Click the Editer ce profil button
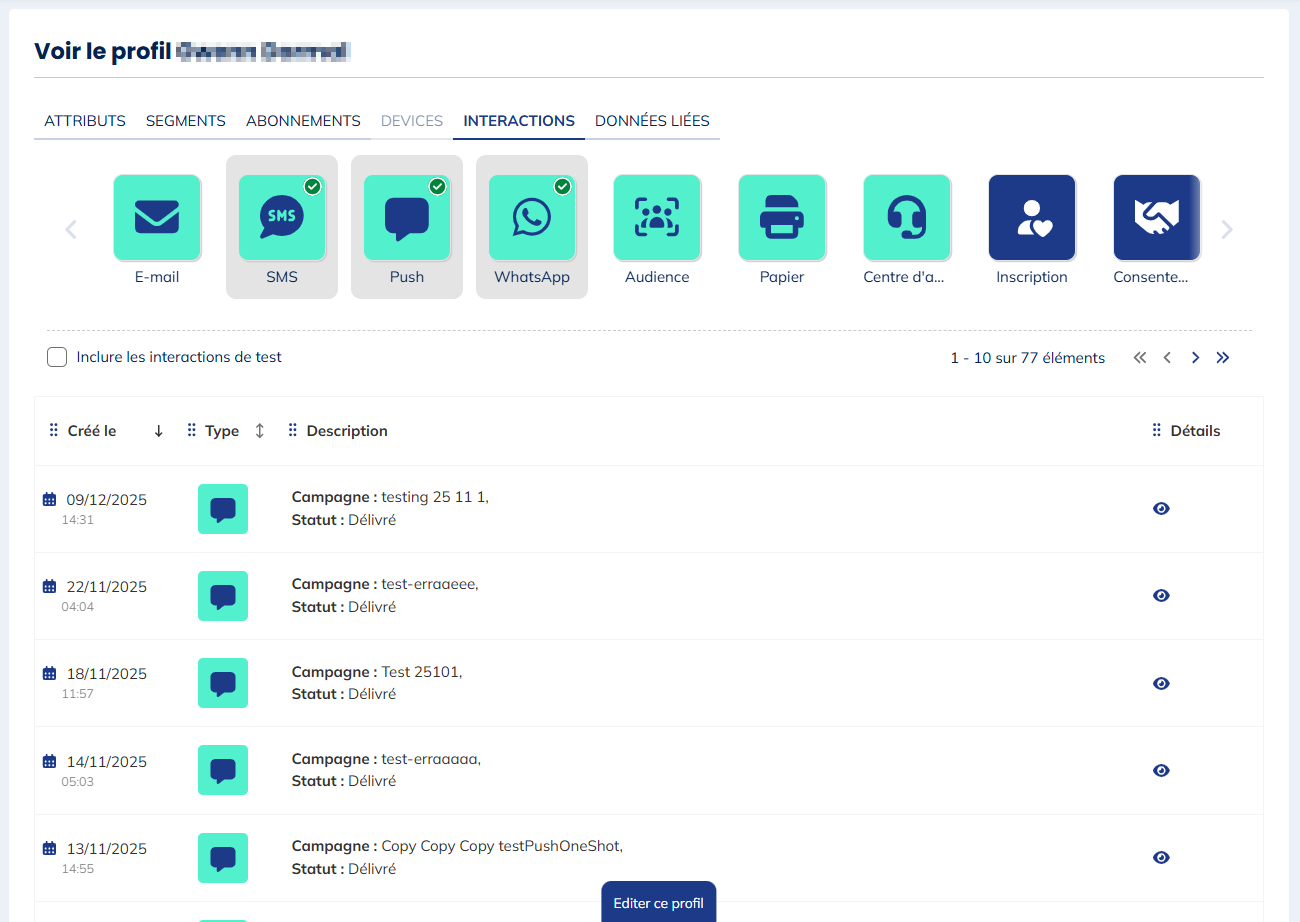Image resolution: width=1300 pixels, height=922 pixels. pyautogui.click(x=658, y=903)
